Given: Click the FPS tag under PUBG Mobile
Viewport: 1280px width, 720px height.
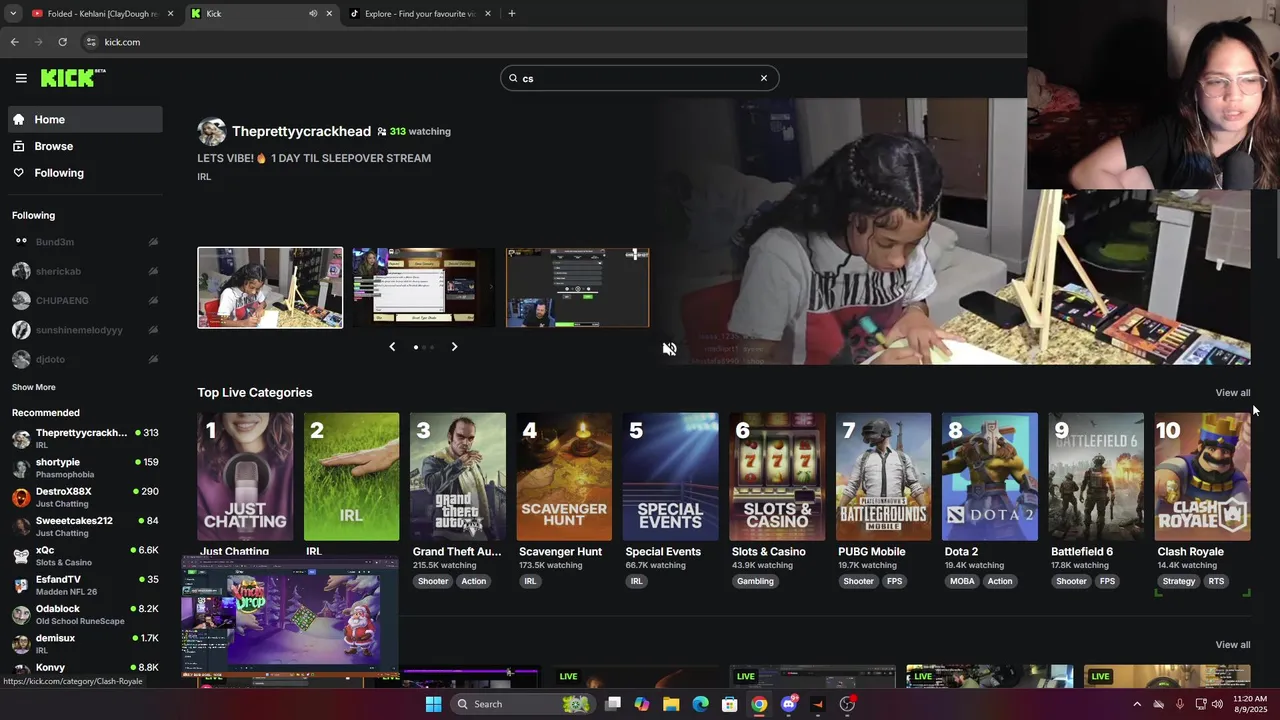Looking at the screenshot, I should coord(894,581).
